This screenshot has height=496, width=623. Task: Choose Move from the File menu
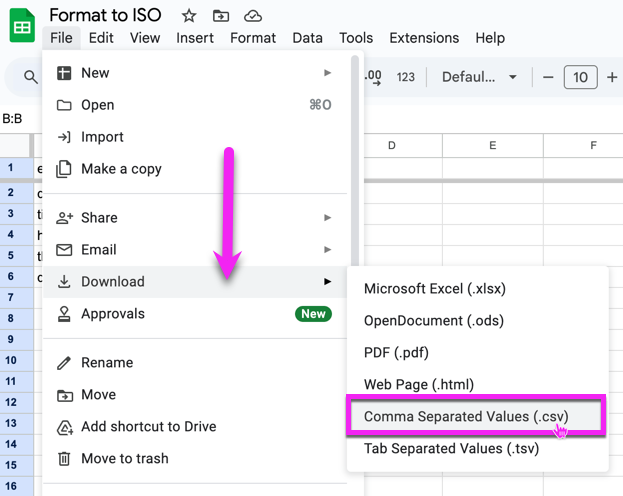pyautogui.click(x=195, y=395)
